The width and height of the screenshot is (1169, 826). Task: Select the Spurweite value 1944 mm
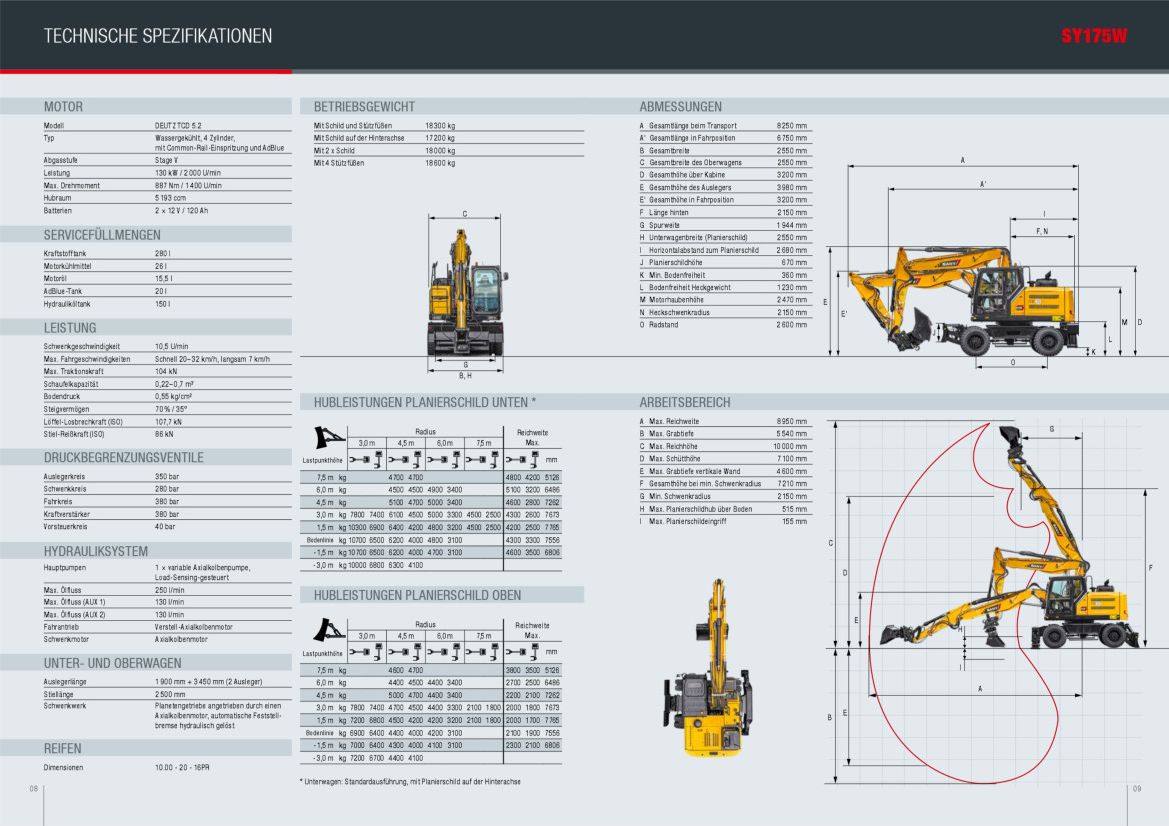pos(792,225)
